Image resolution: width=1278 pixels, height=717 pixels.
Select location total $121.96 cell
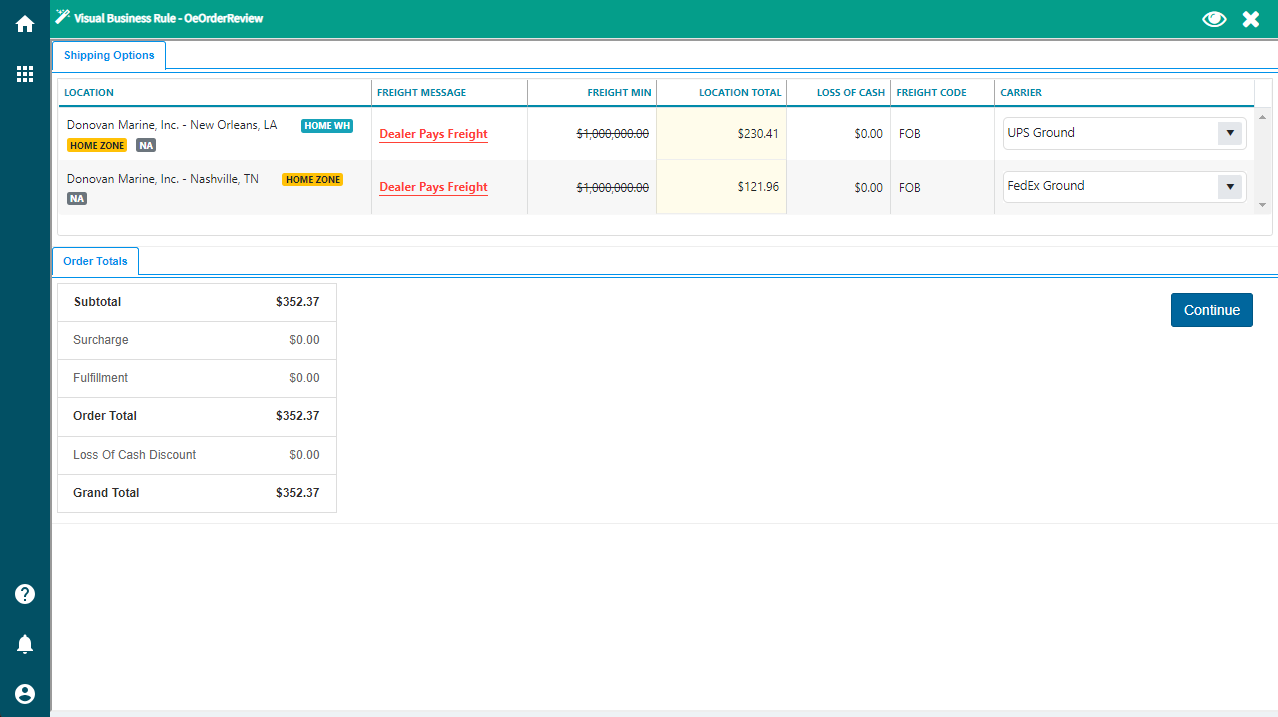[x=721, y=187]
